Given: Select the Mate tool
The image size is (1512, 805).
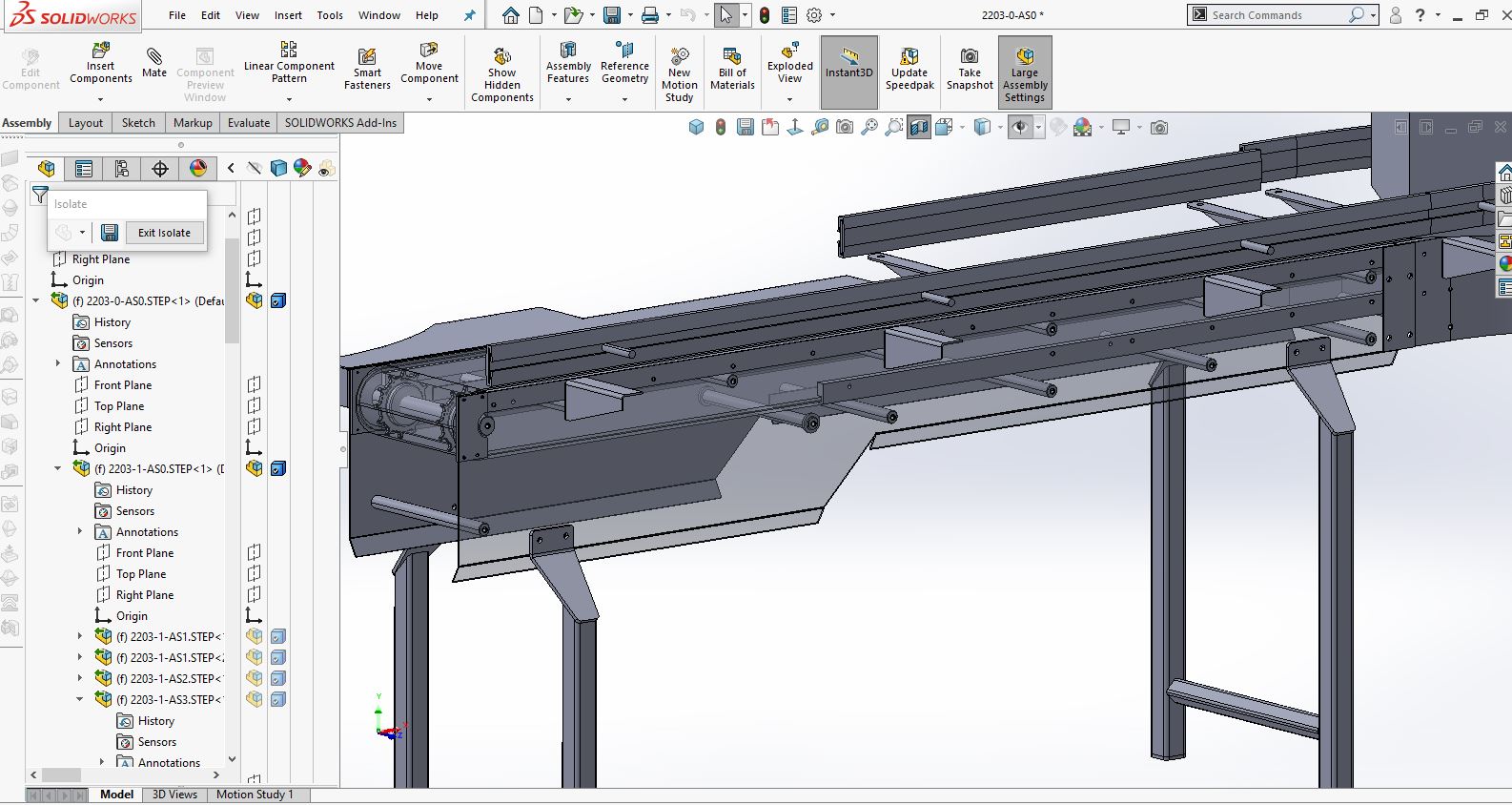Looking at the screenshot, I should 154,63.
